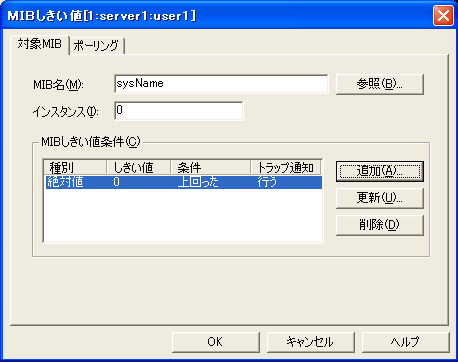458x362 pixels.
Task: Click the MIB名 input field
Action: click(x=221, y=84)
